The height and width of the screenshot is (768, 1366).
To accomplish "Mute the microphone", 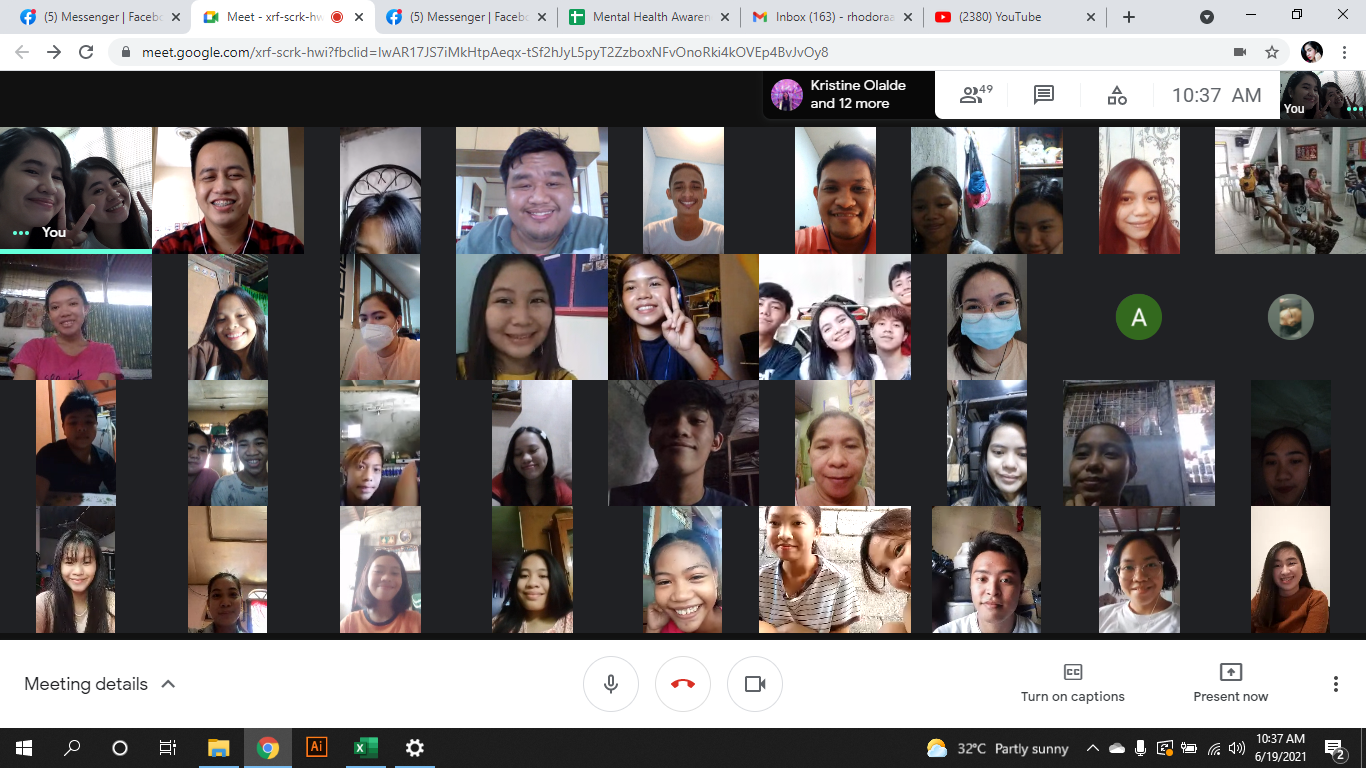I will pos(611,684).
